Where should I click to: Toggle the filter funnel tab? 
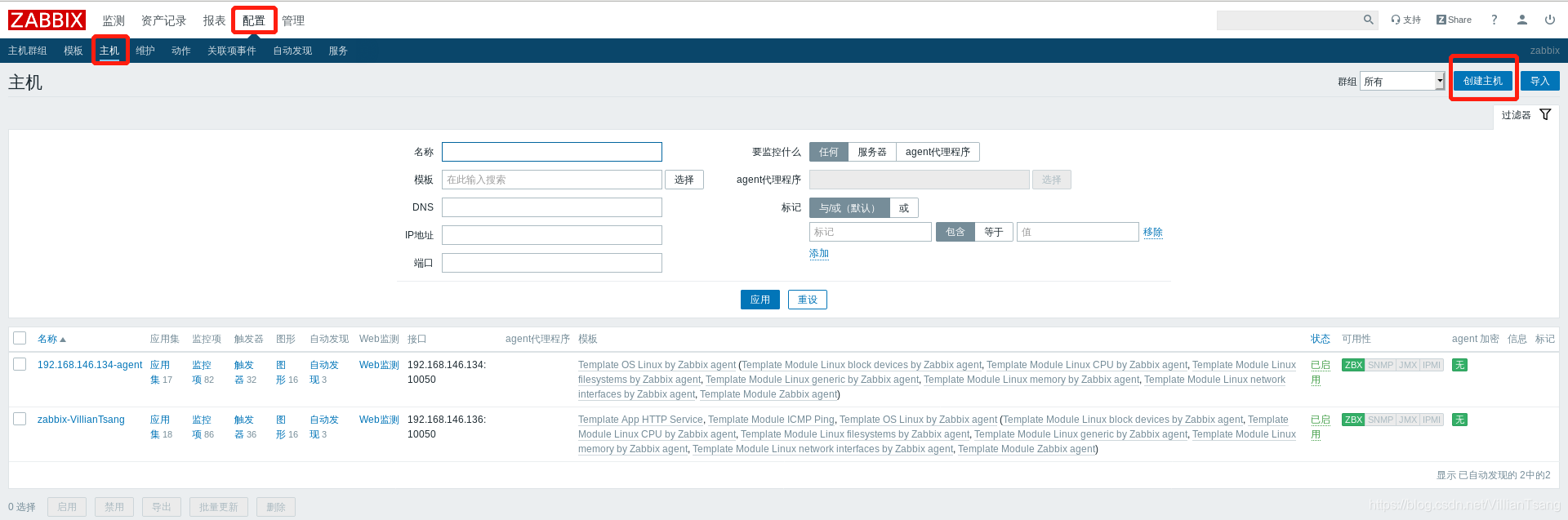click(x=1526, y=115)
